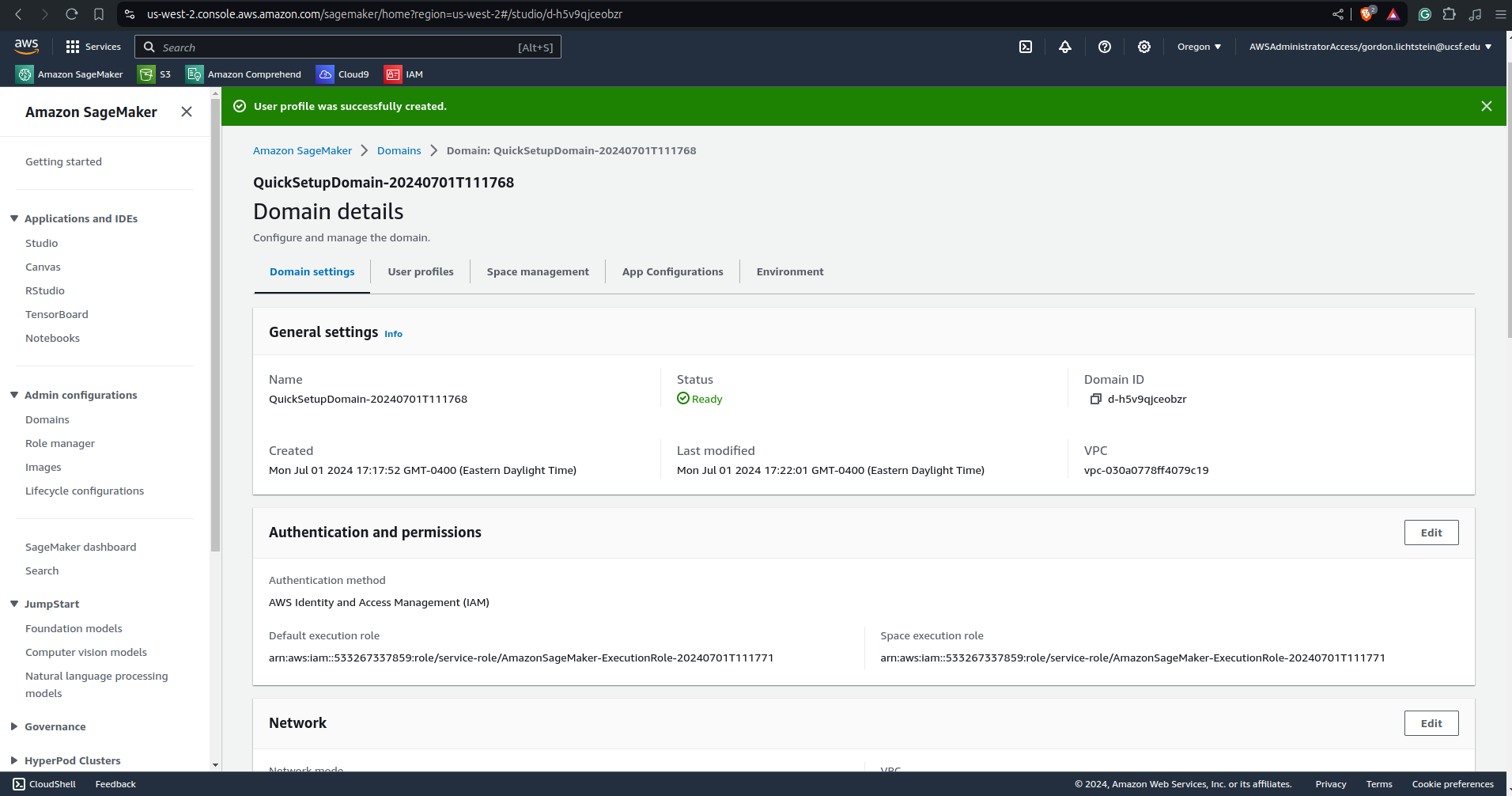1512x796 pixels.
Task: Click the sidebar scroll down arrow
Action: (x=215, y=765)
